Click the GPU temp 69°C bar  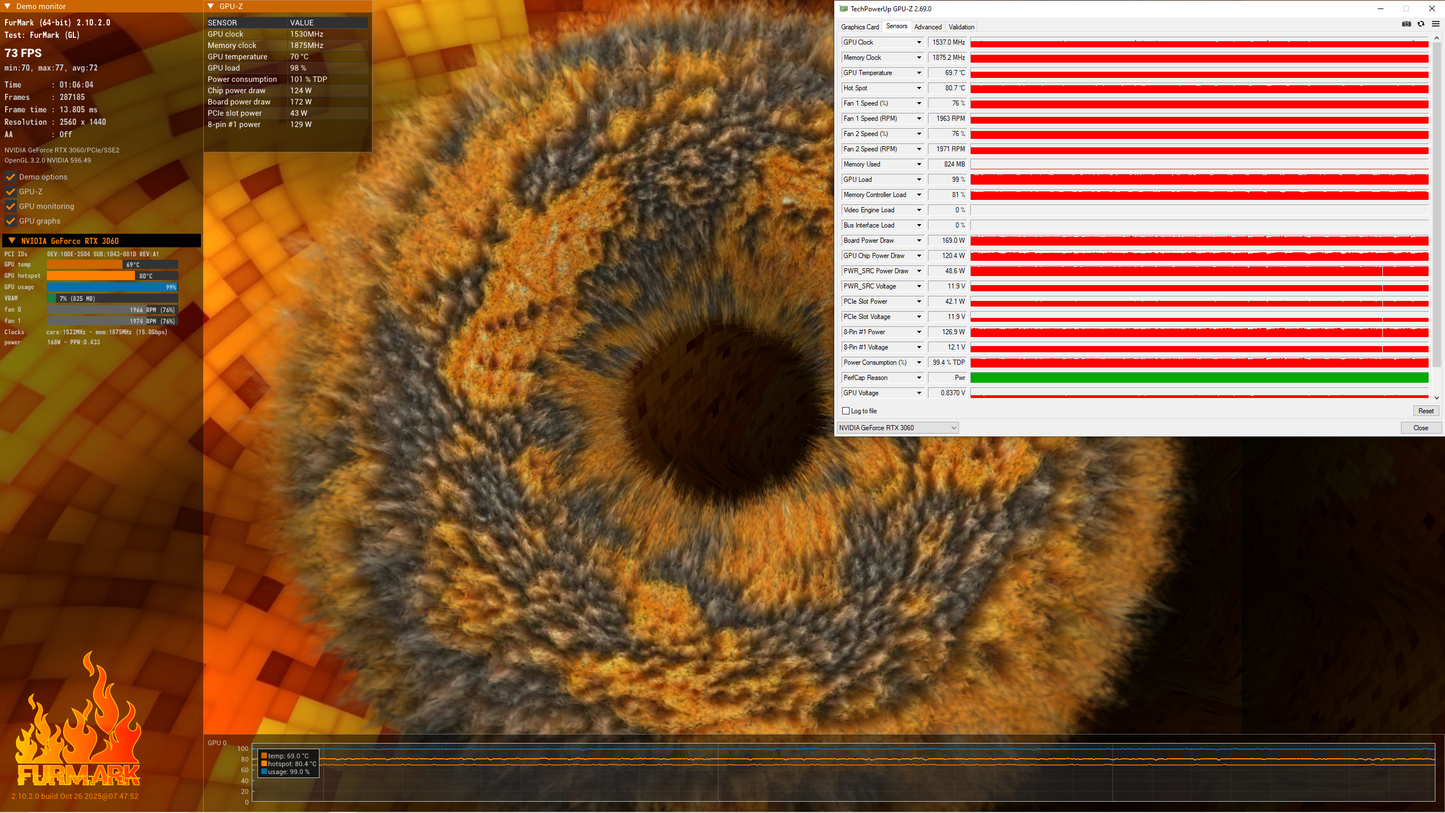(112, 265)
